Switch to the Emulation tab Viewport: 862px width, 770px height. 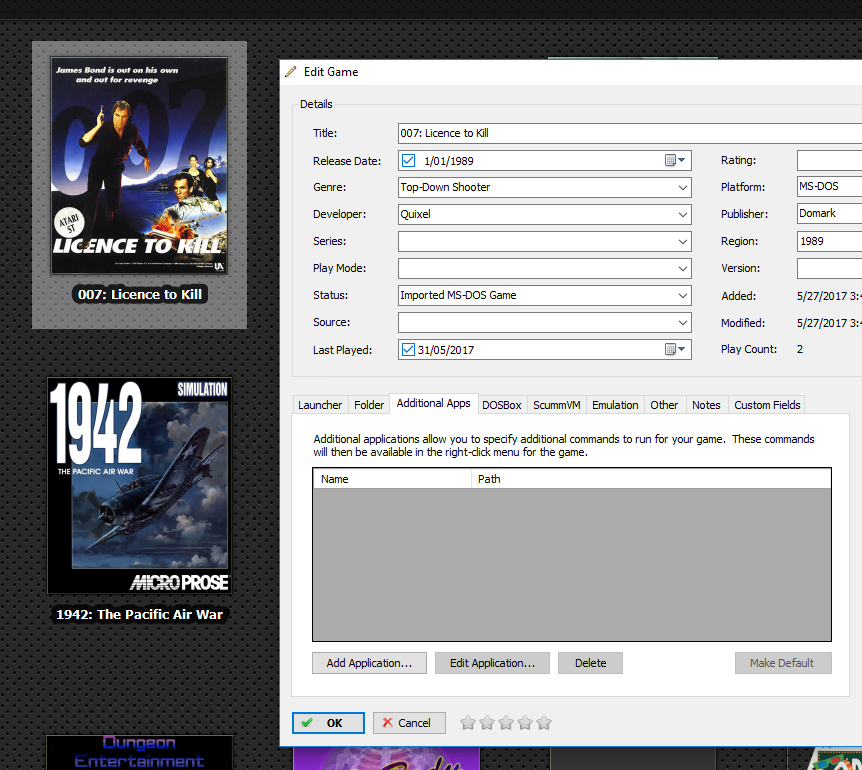[615, 405]
